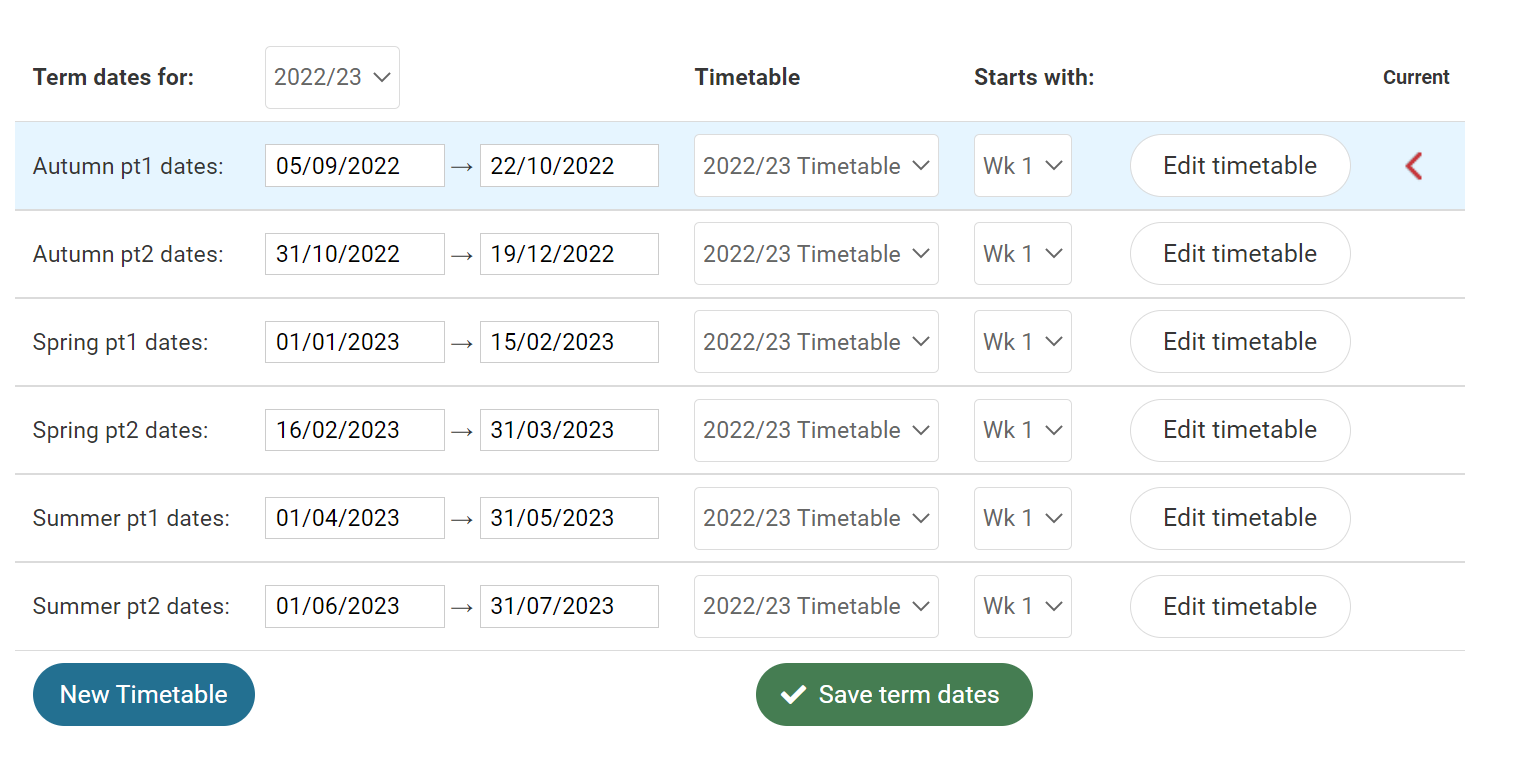Expand Autumn pt1 timetable dropdown
Image resolution: width=1526 pixels, height=758 pixels.
(x=816, y=166)
